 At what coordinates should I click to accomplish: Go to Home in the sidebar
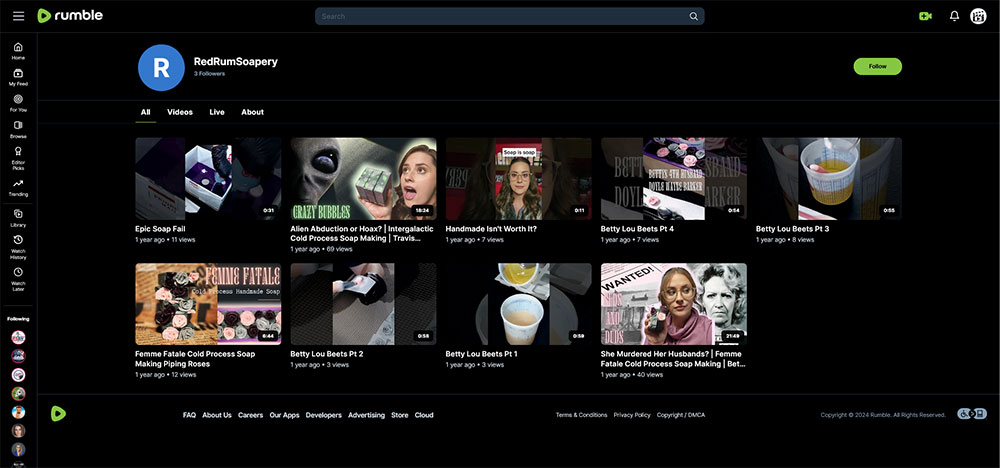point(18,50)
